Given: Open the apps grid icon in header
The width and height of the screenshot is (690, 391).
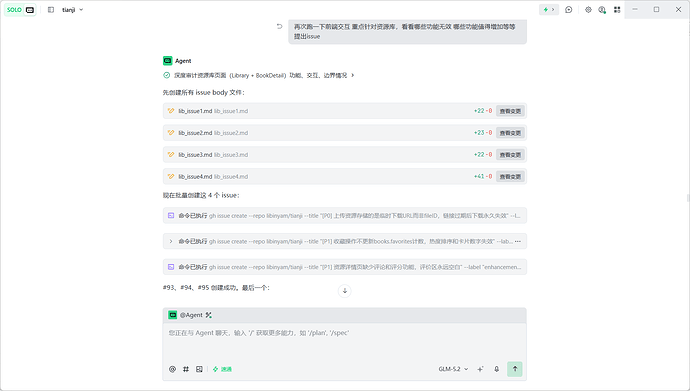Looking at the screenshot, I should coord(617,10).
